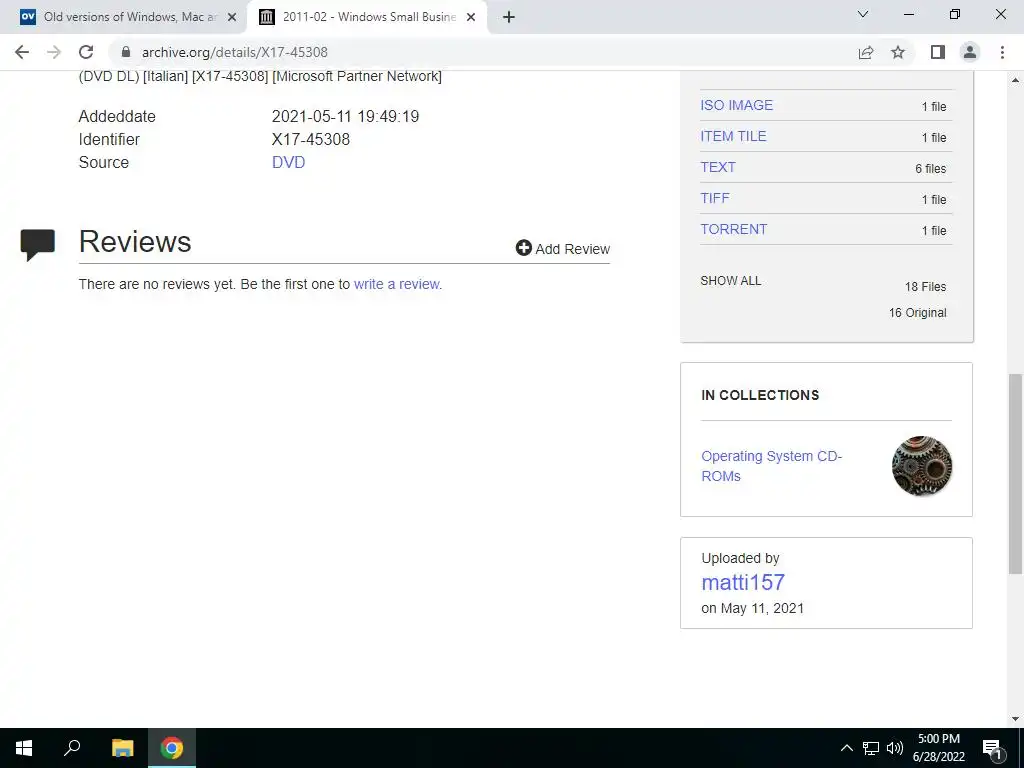Open ISO IMAGE download option
This screenshot has height=768, width=1024.
(x=737, y=105)
